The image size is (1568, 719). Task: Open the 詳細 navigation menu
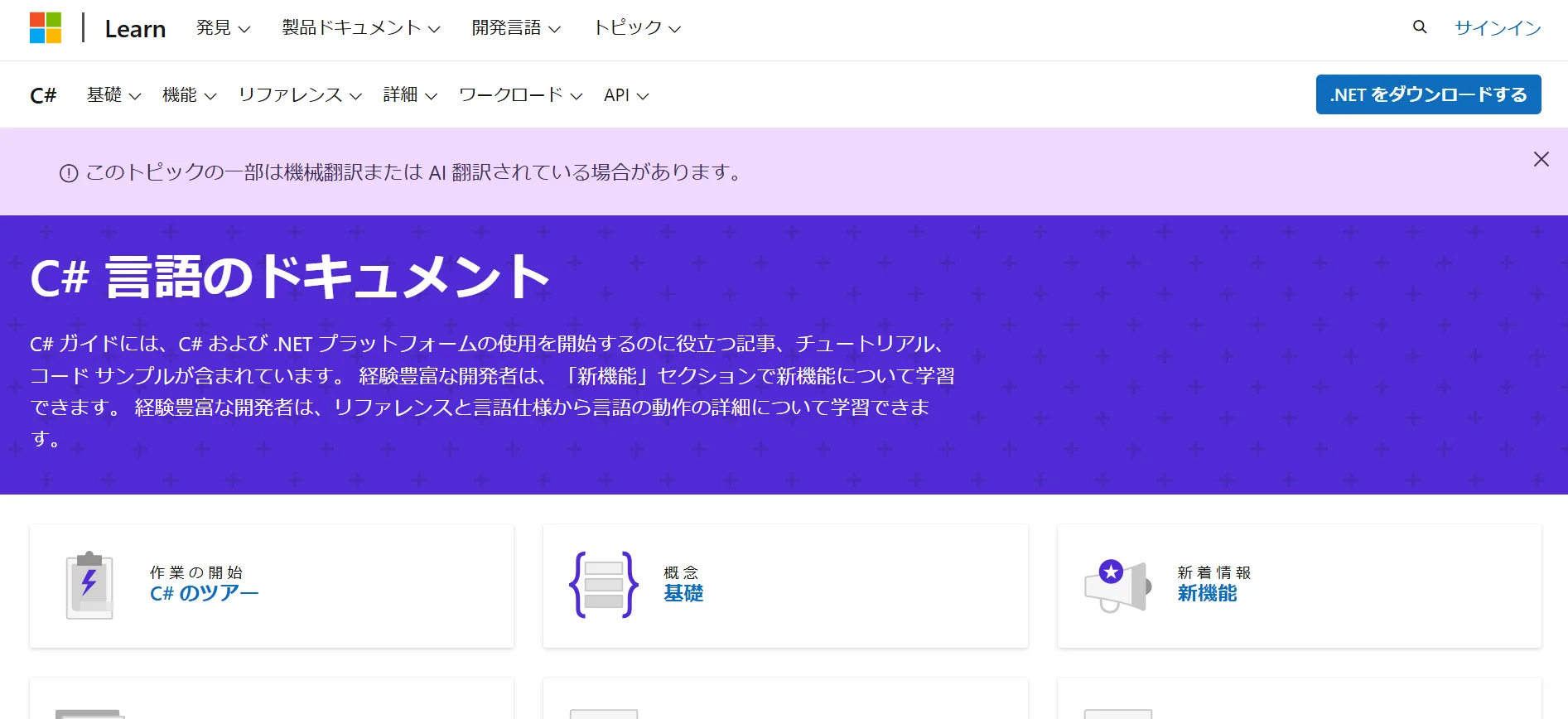410,95
